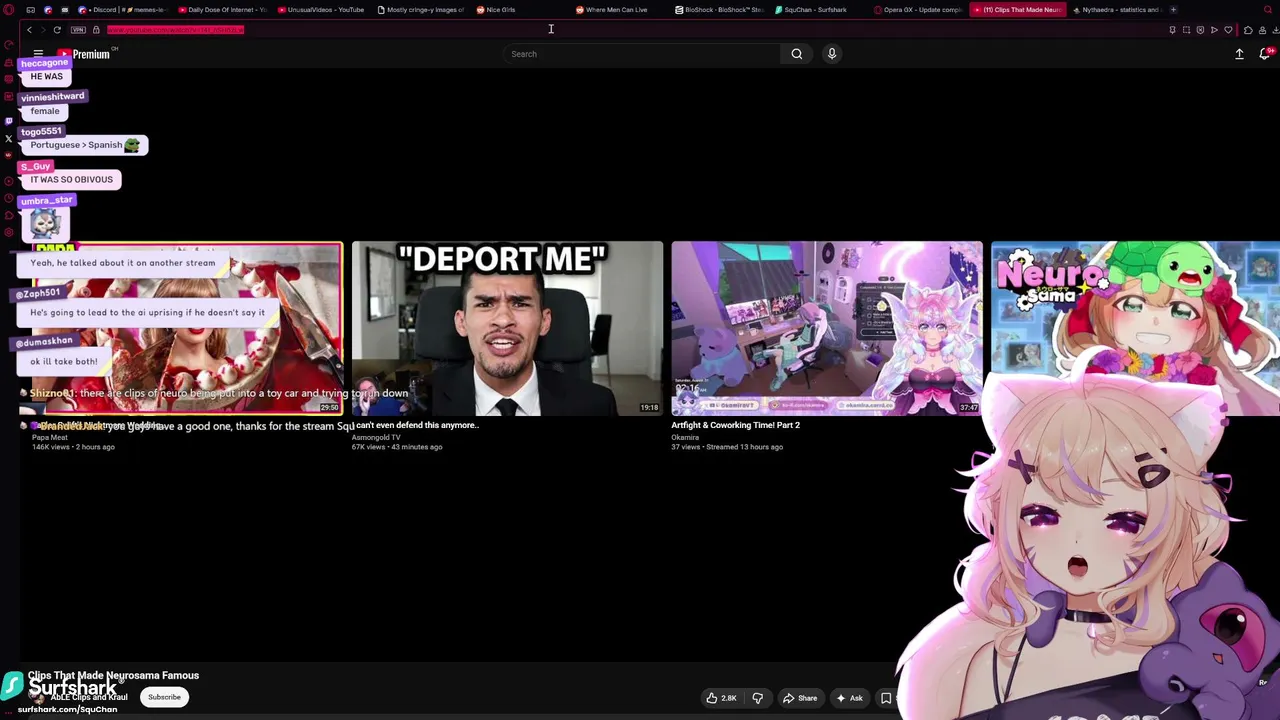The height and width of the screenshot is (720, 1280).
Task: Open the shield ad blocker icon
Action: [x=1200, y=30]
